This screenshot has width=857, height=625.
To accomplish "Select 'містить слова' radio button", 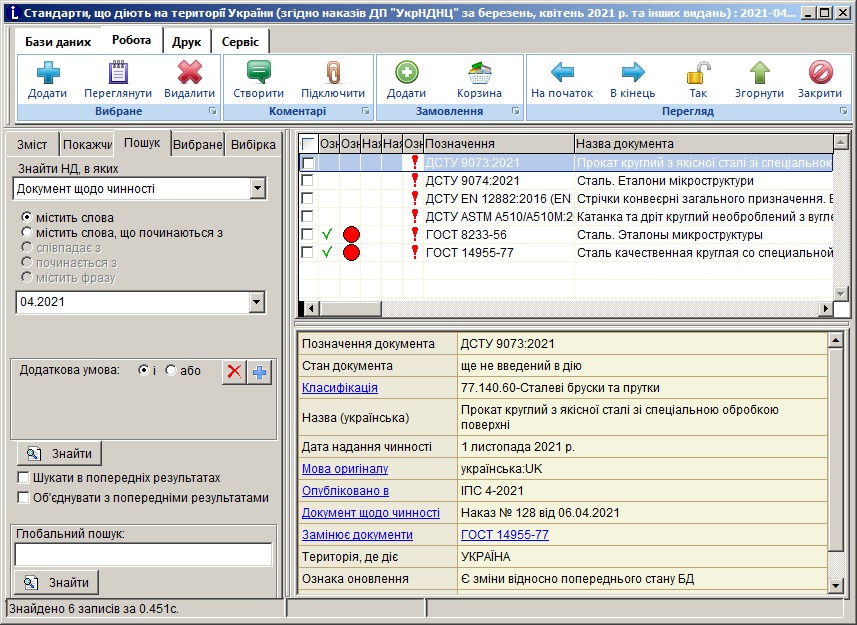I will point(26,217).
